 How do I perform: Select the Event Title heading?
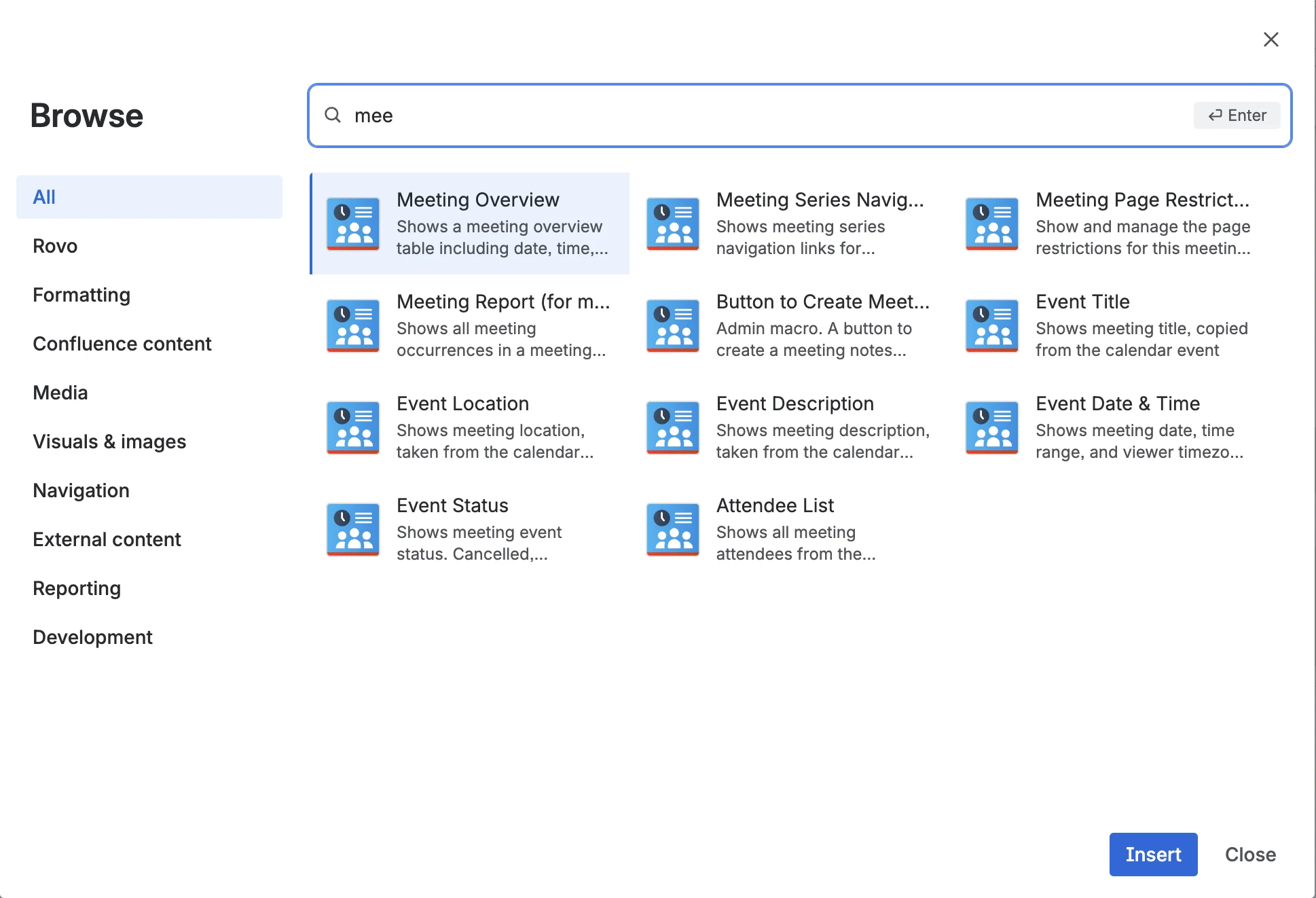pyautogui.click(x=1082, y=302)
